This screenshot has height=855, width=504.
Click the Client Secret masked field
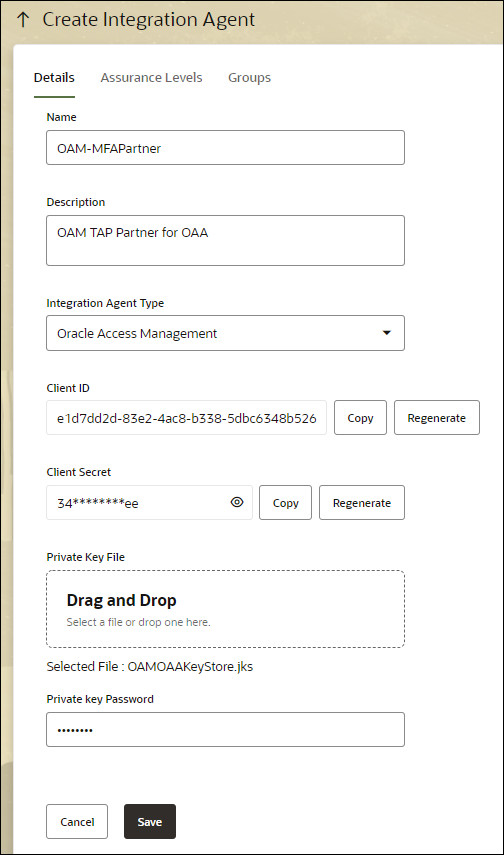click(149, 503)
